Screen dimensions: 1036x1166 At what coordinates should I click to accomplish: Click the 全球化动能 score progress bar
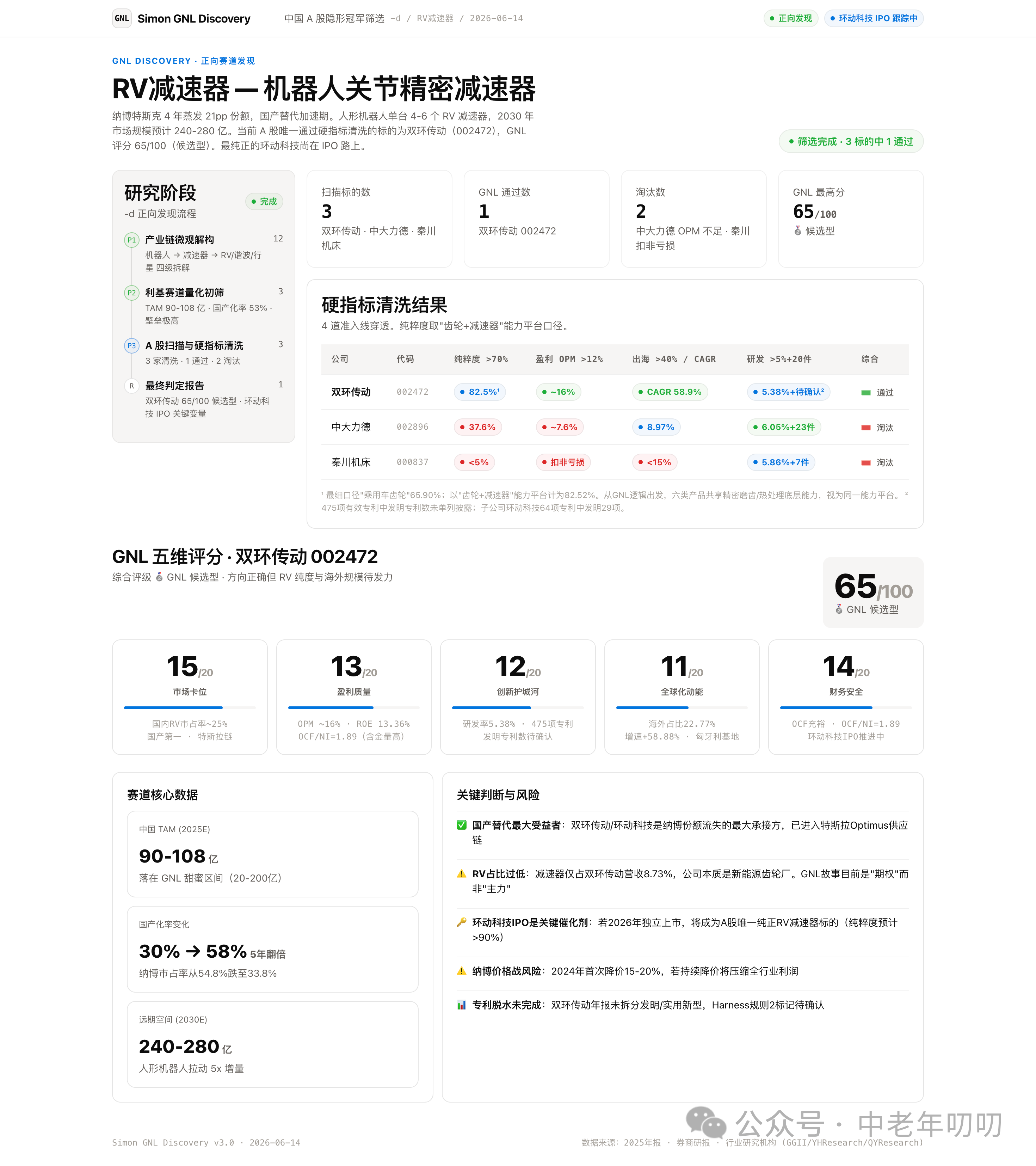pos(682,708)
